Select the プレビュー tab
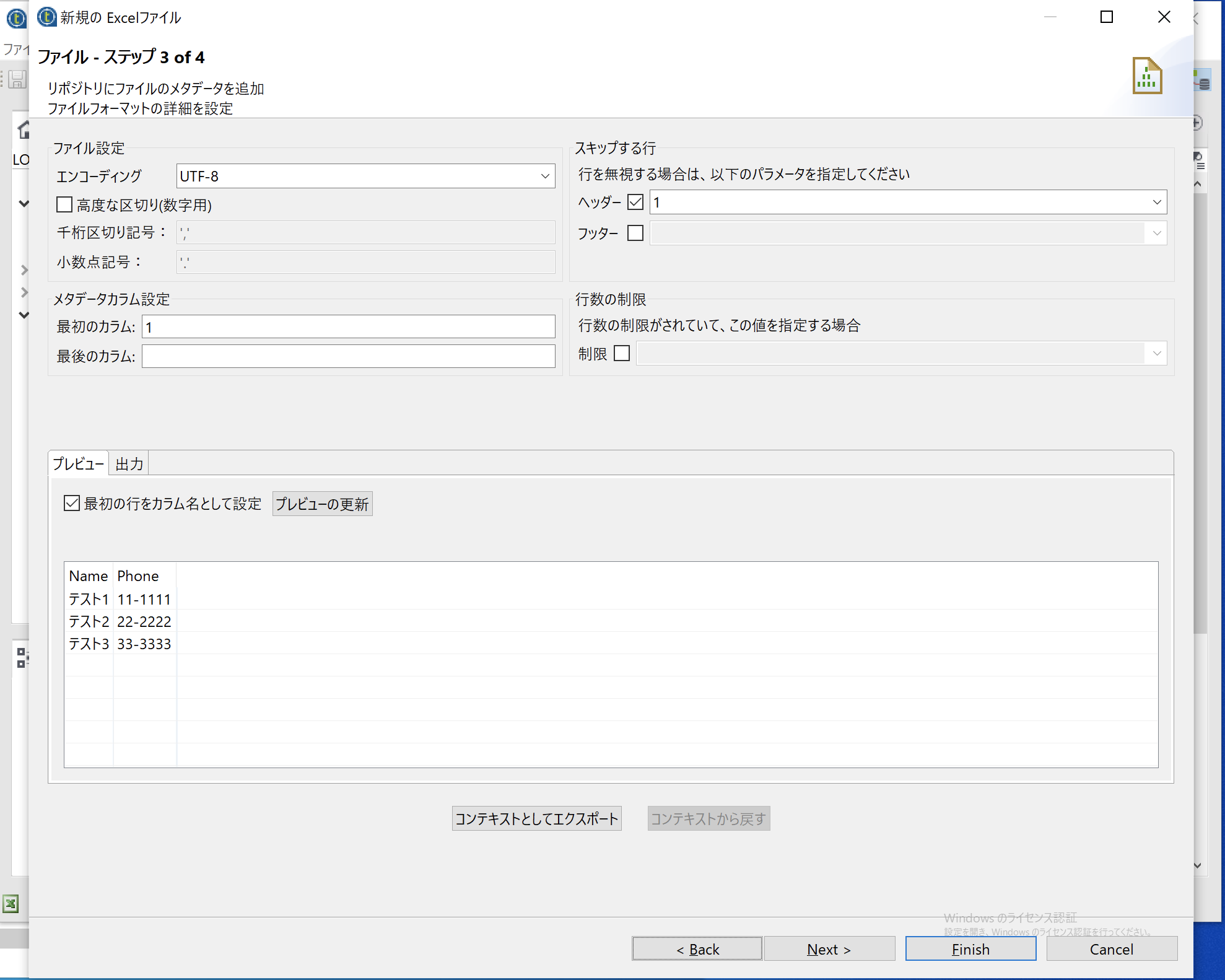 (77, 463)
